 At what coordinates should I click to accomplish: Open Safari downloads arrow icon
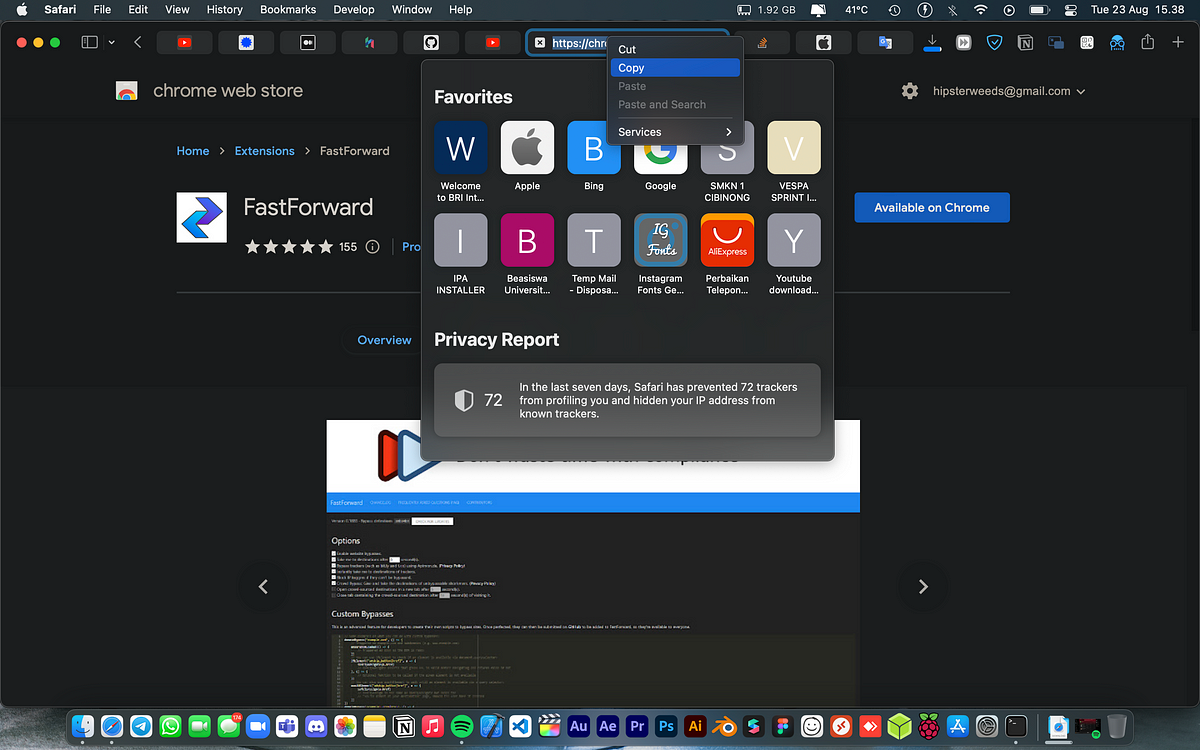[932, 42]
